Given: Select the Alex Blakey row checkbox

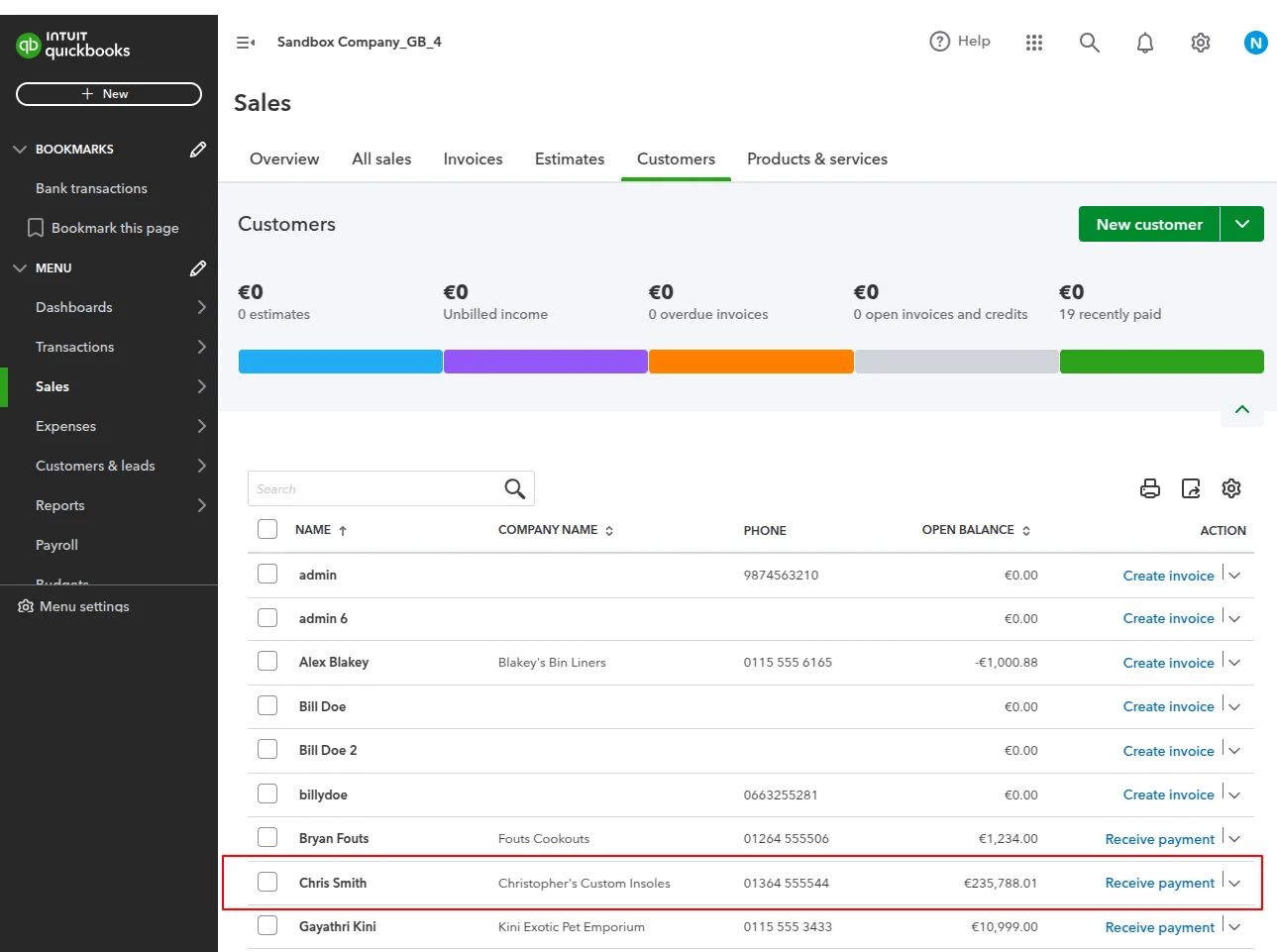Looking at the screenshot, I should click(x=267, y=661).
